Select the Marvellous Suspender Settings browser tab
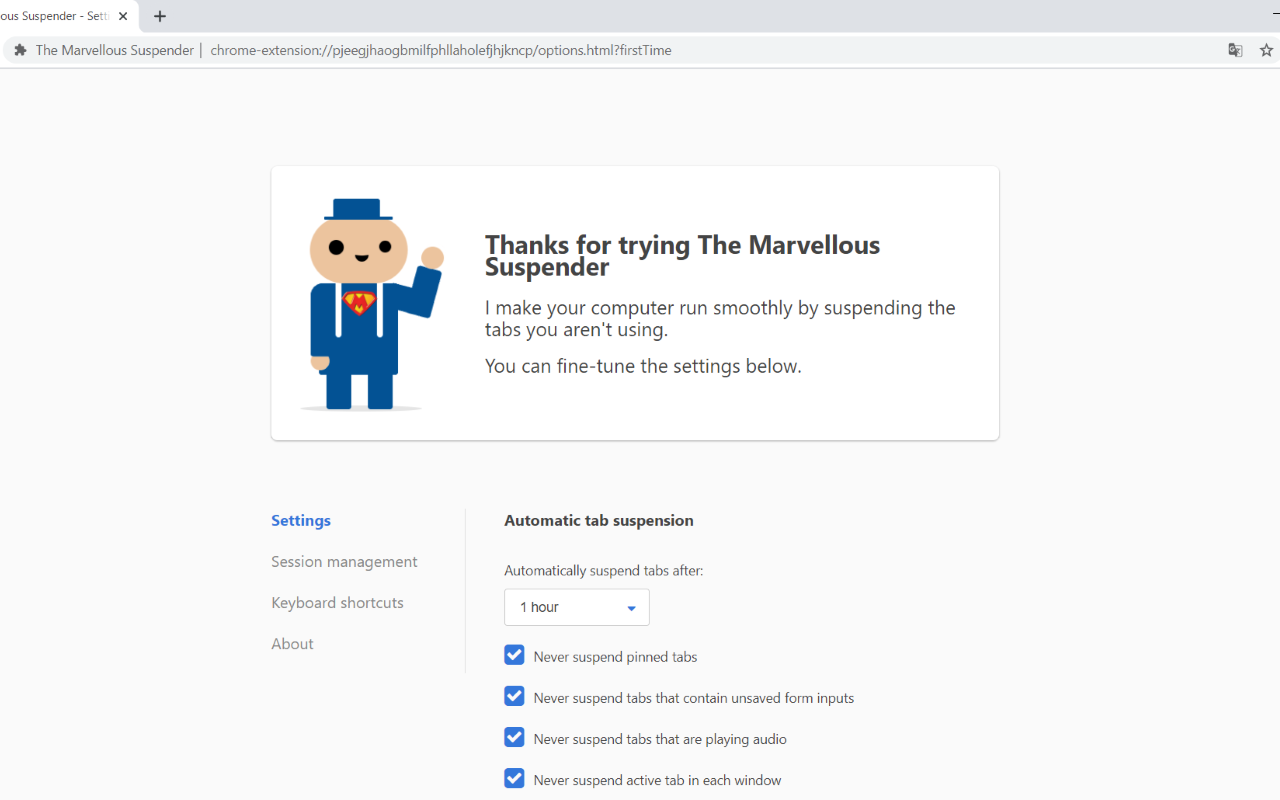This screenshot has width=1280, height=800. (60, 16)
